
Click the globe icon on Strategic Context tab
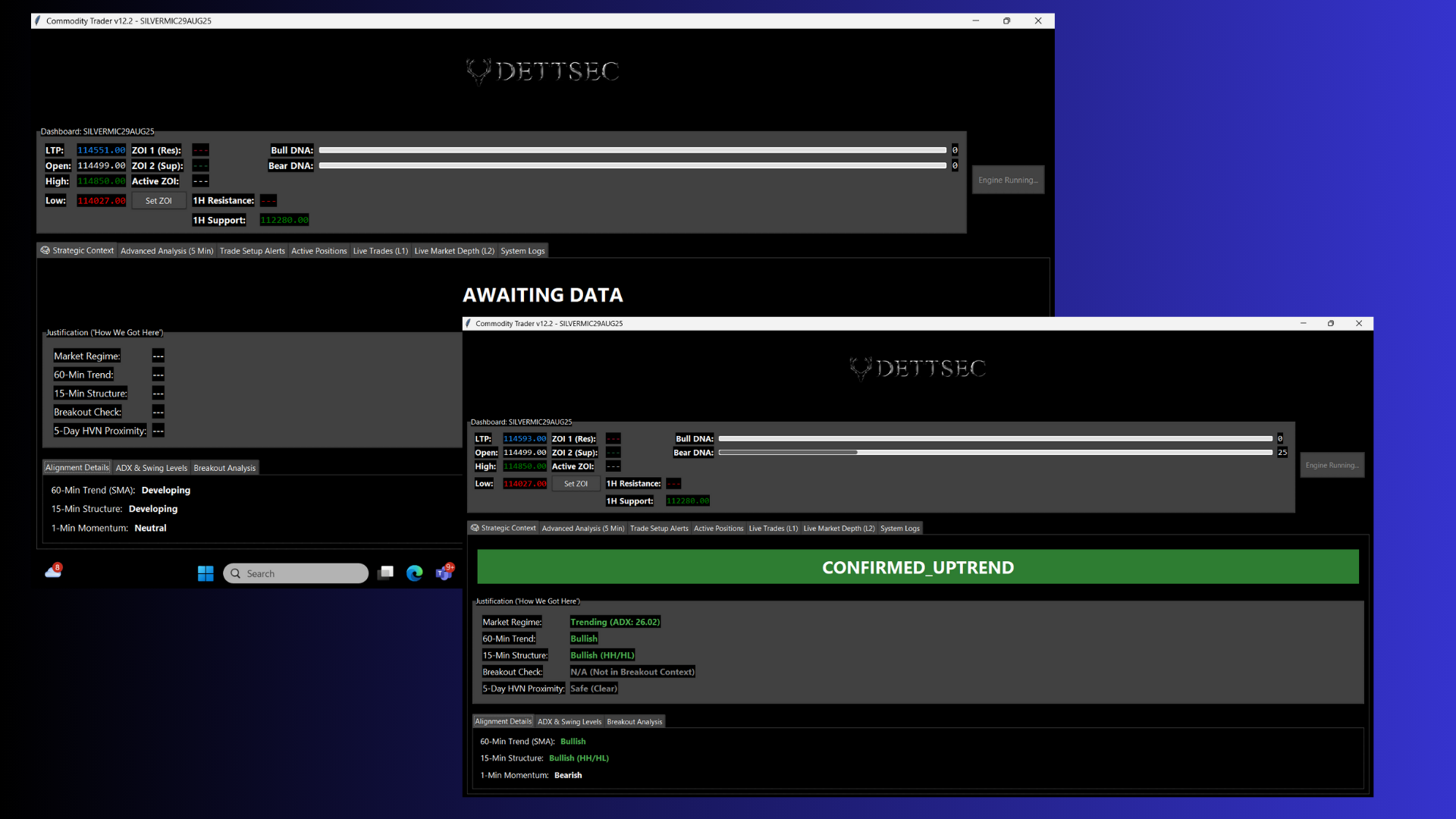point(474,528)
